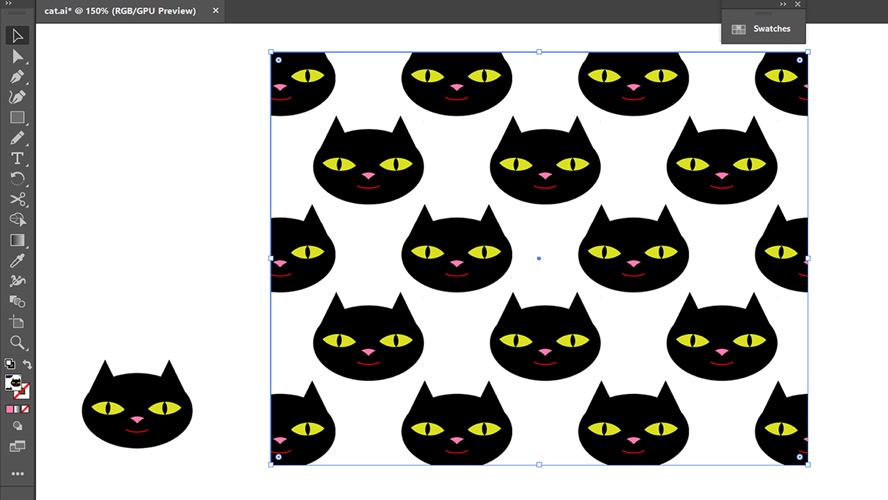
Task: Swap fill and stroke colors
Action: (27, 364)
